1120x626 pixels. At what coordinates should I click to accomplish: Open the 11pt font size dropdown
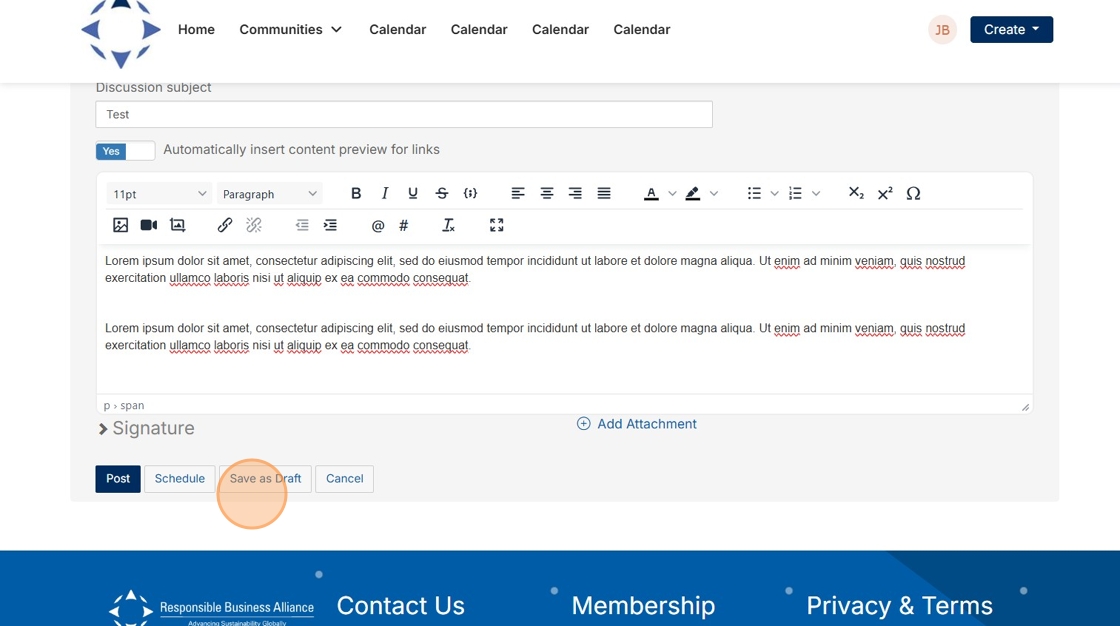pos(159,194)
